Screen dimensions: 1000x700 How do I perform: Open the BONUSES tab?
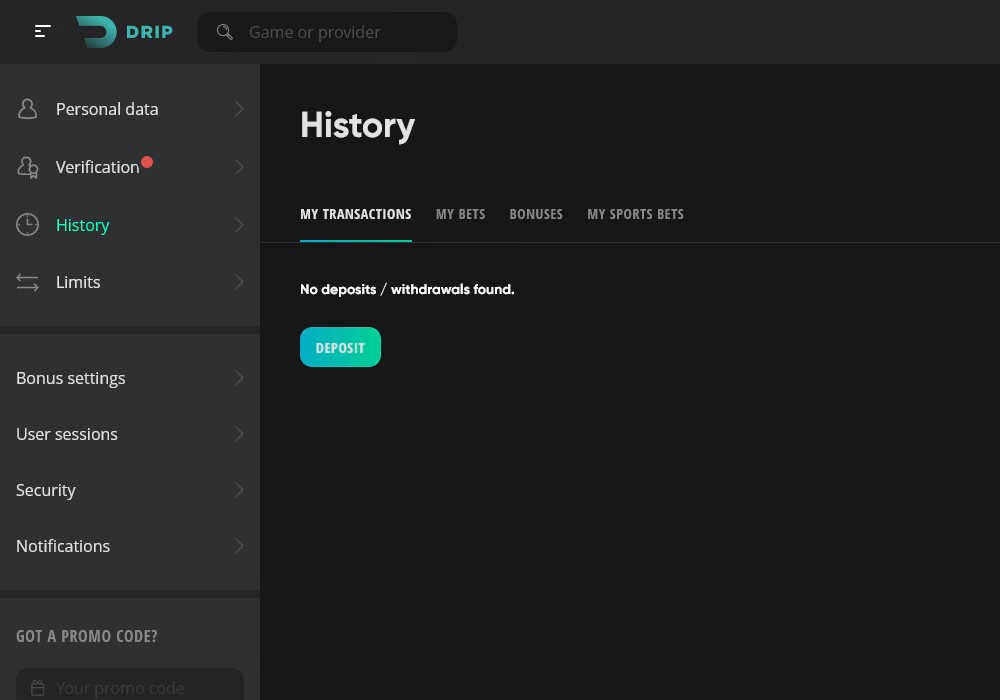[x=536, y=214]
